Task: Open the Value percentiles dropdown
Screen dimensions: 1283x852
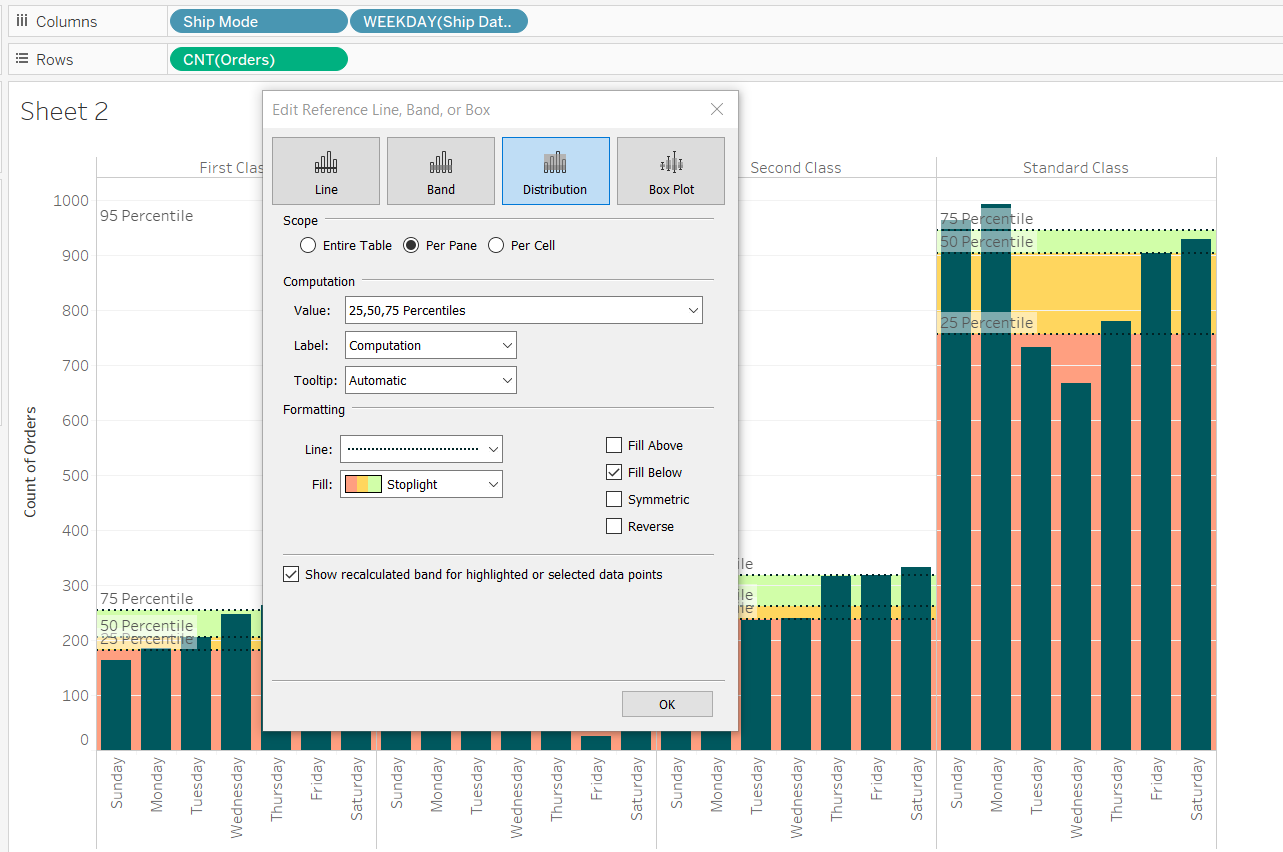Action: click(x=524, y=310)
